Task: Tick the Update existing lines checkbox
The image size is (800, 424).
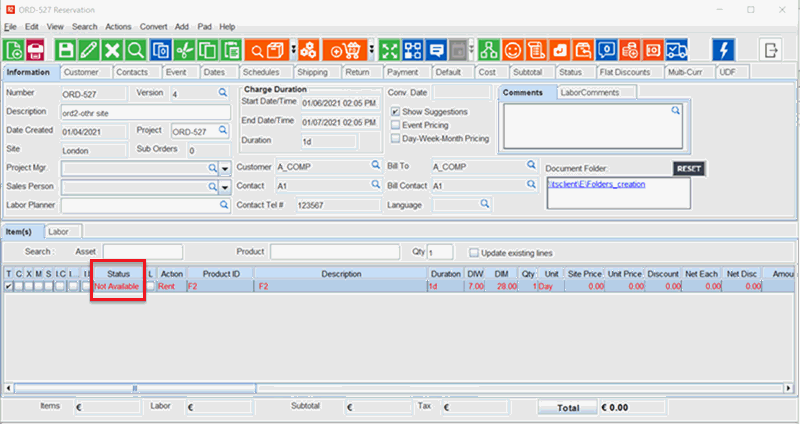Action: tap(474, 251)
